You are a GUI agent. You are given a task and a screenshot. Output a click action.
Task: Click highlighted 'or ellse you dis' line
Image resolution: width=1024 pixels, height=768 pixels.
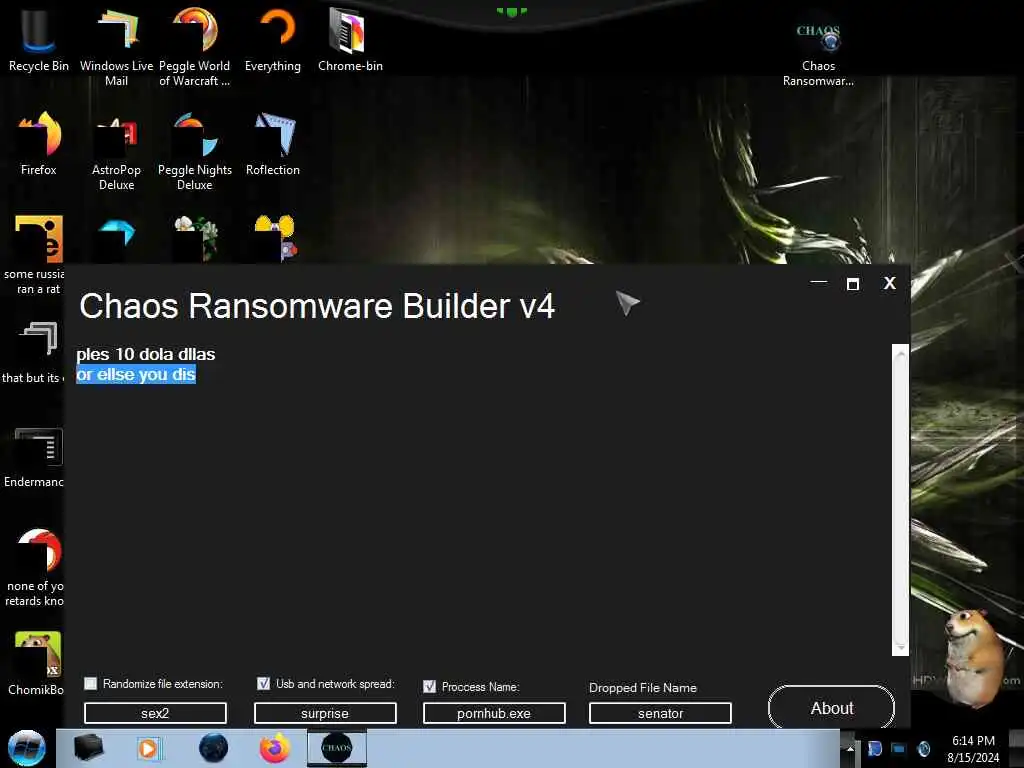point(136,374)
